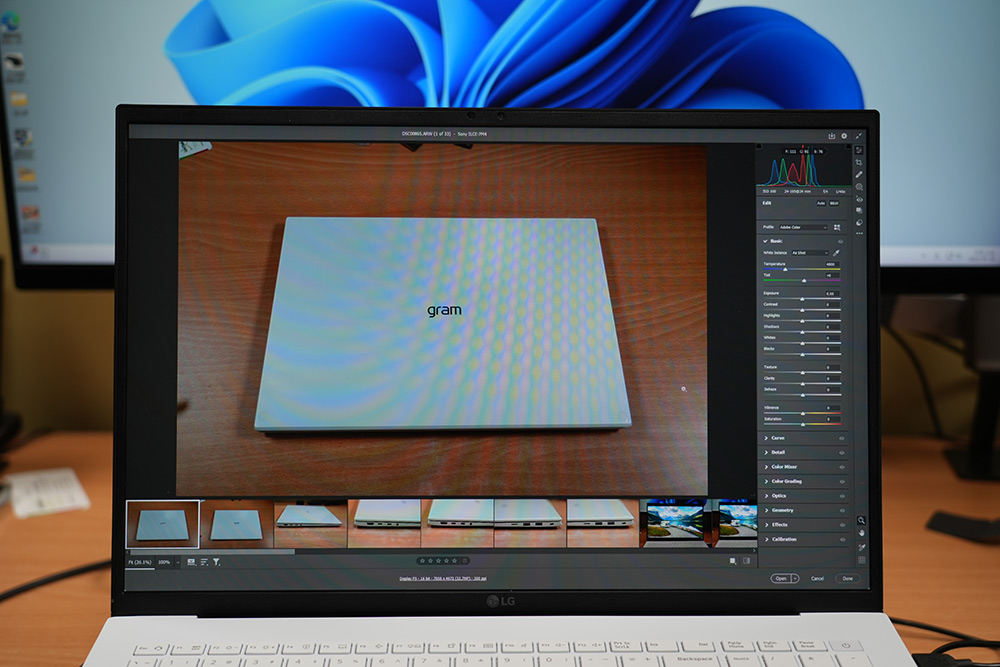Open Camera Raw preferences gear icon
The height and width of the screenshot is (667, 1000).
coord(844,136)
